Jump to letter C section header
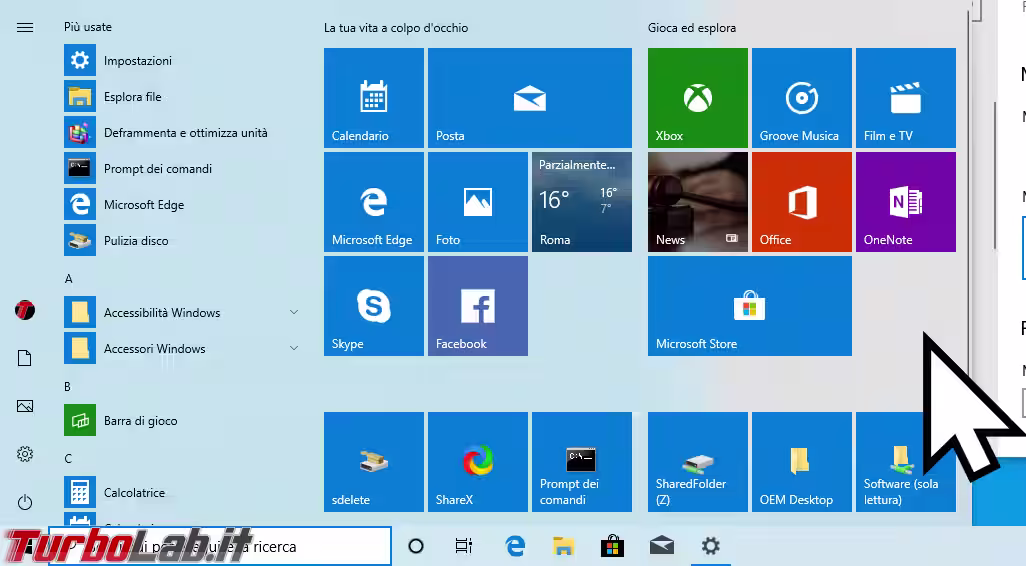Screen dimensions: 1026x566 pos(67,459)
